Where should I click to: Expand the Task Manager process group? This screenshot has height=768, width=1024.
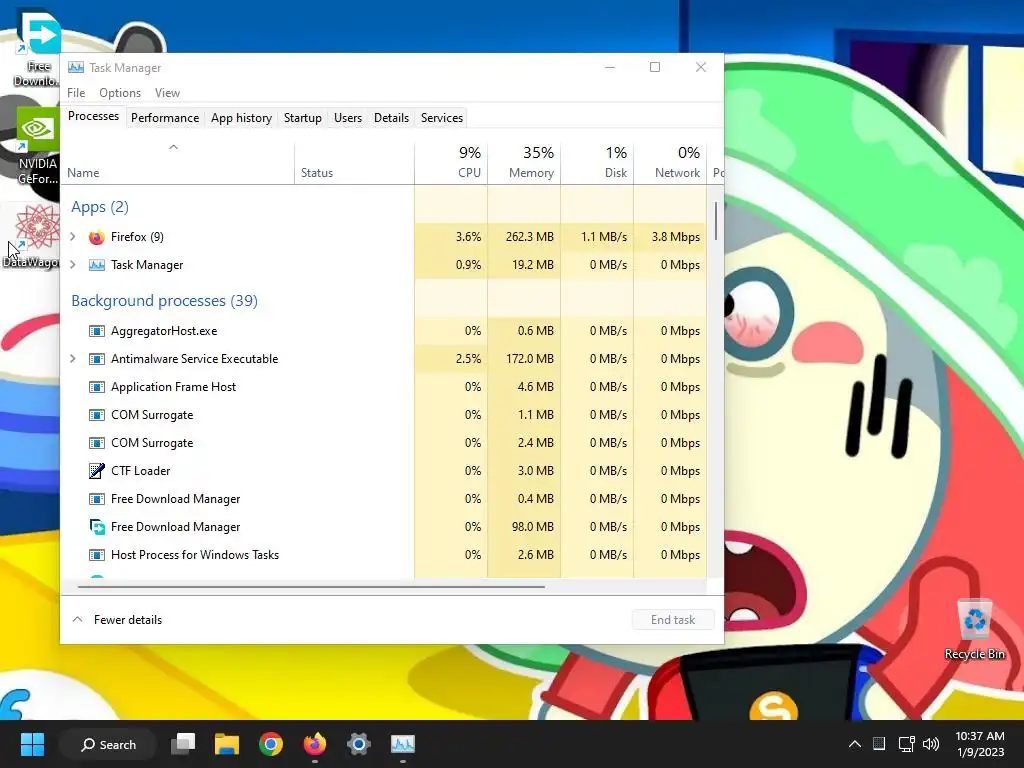(72, 265)
